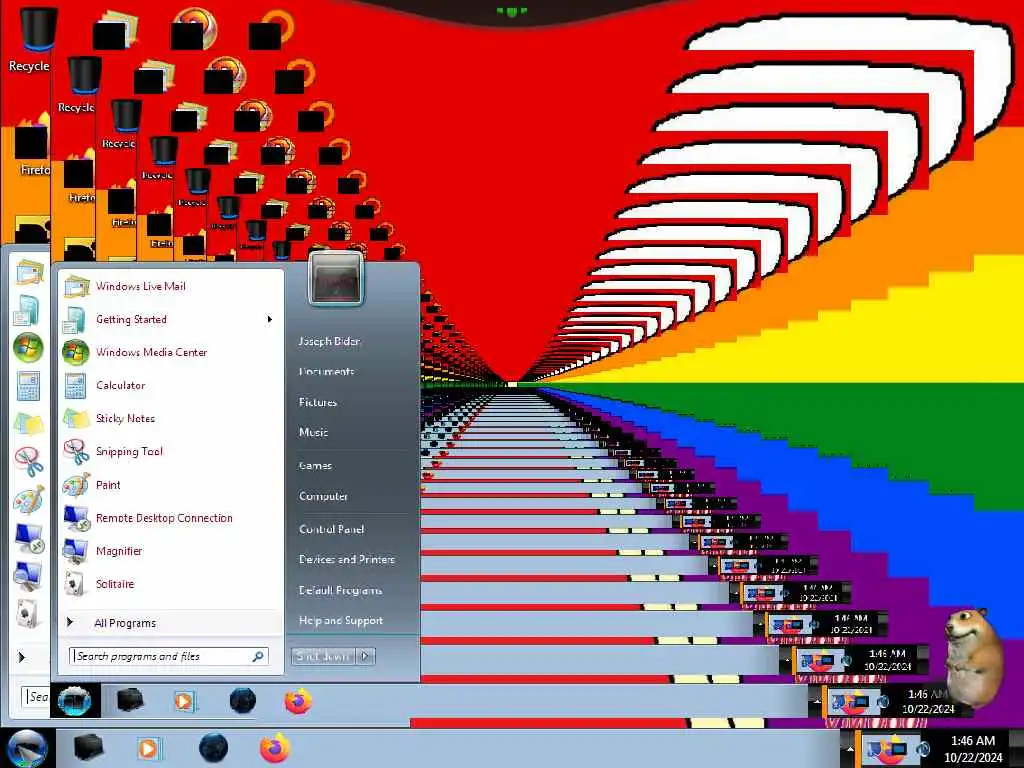The height and width of the screenshot is (768, 1024).
Task: Expand All Programs in the front Start menu
Action: pyautogui.click(x=125, y=623)
